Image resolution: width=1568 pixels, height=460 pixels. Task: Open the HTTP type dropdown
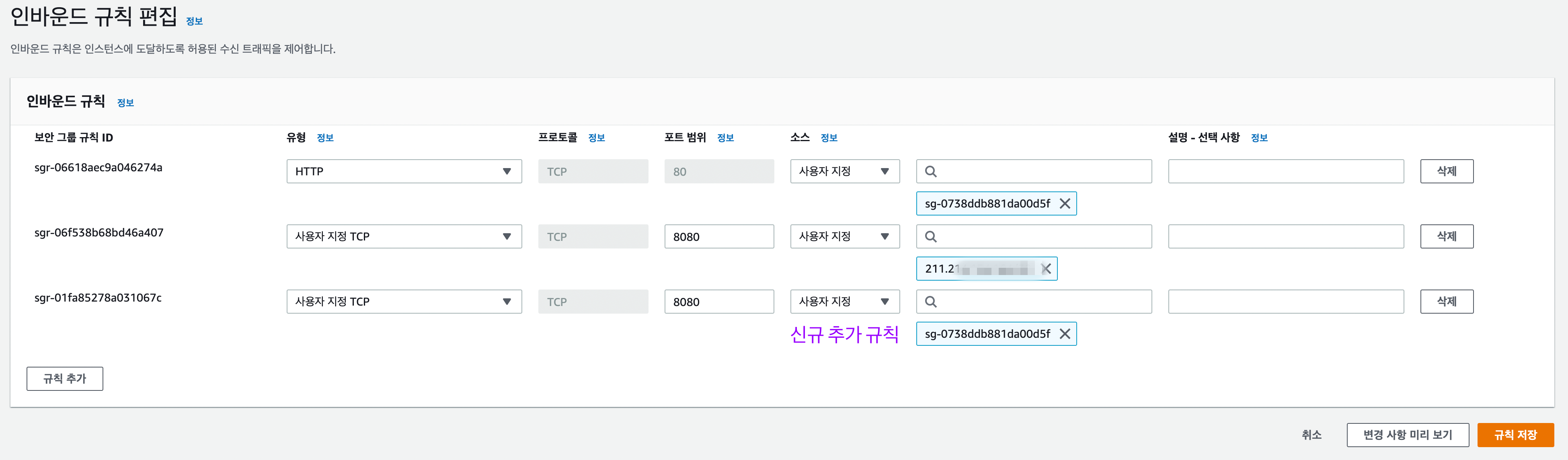coord(404,172)
